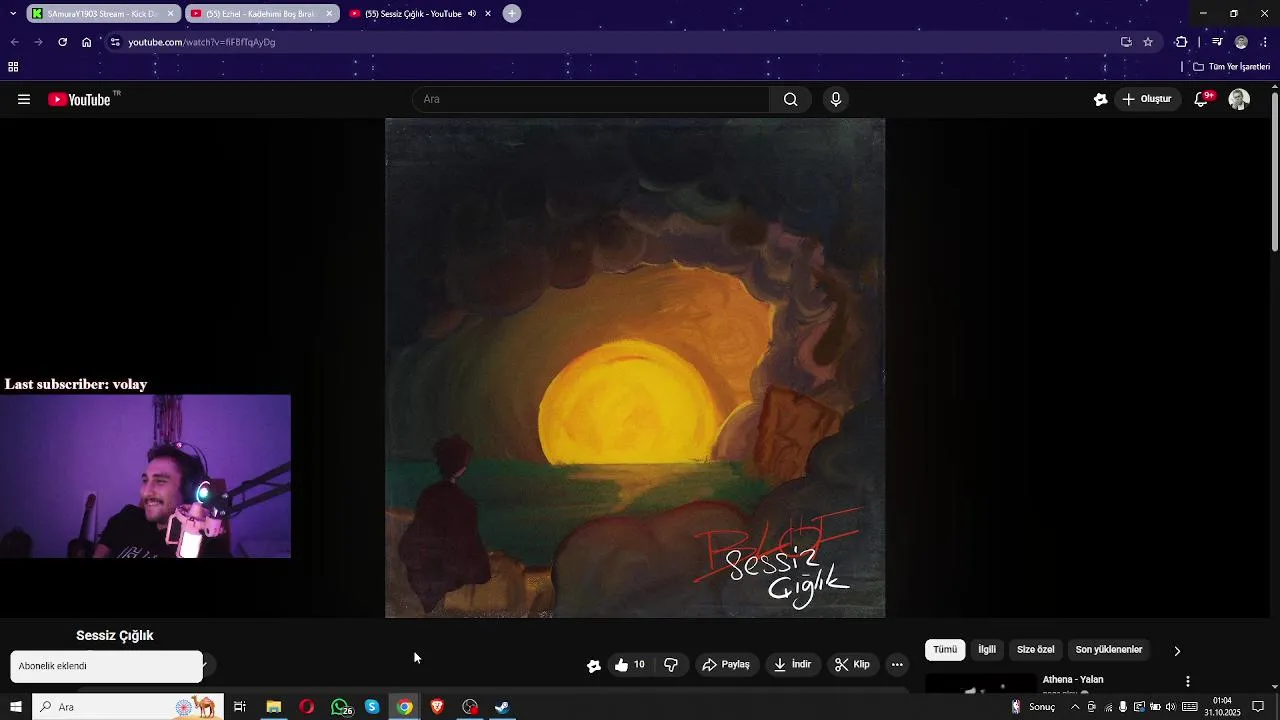The width and height of the screenshot is (1280, 720).
Task: Open YouTube notifications bell
Action: coord(1201,99)
